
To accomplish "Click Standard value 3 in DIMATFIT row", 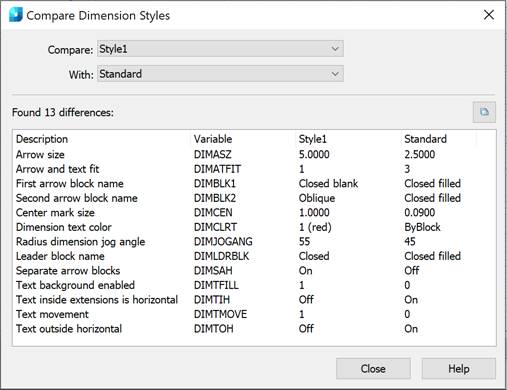I will [407, 169].
